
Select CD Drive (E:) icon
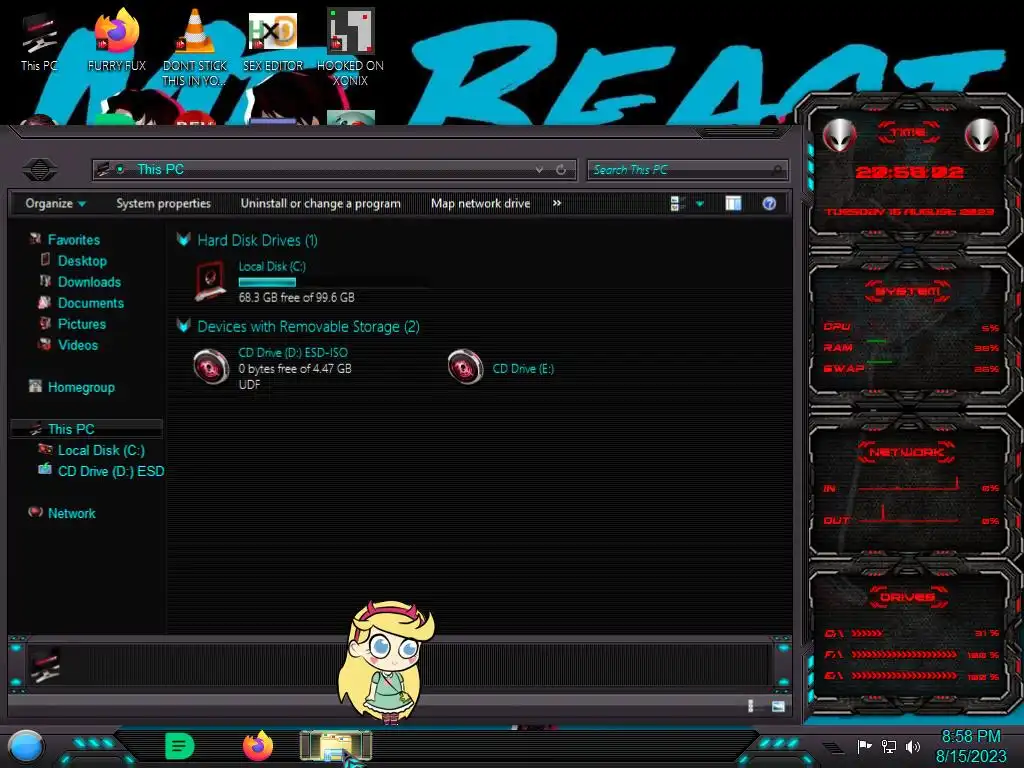pyautogui.click(x=465, y=367)
